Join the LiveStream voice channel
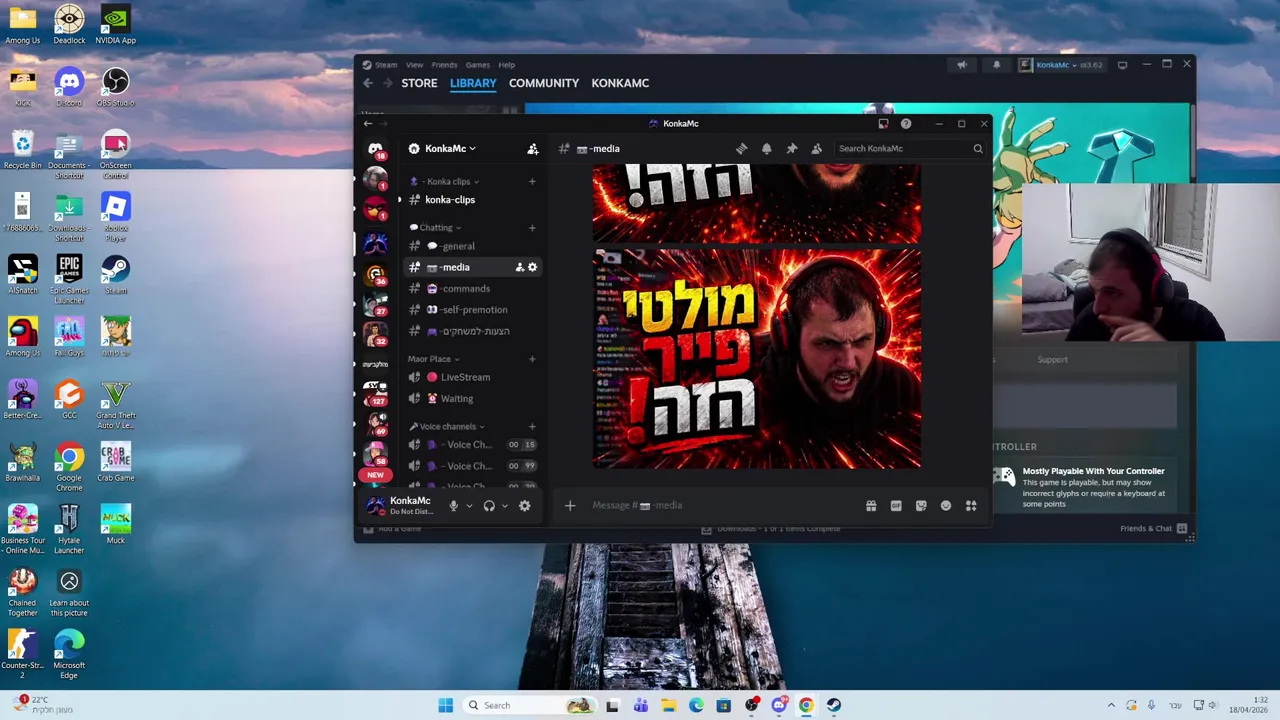This screenshot has width=1280, height=720. pos(472,377)
